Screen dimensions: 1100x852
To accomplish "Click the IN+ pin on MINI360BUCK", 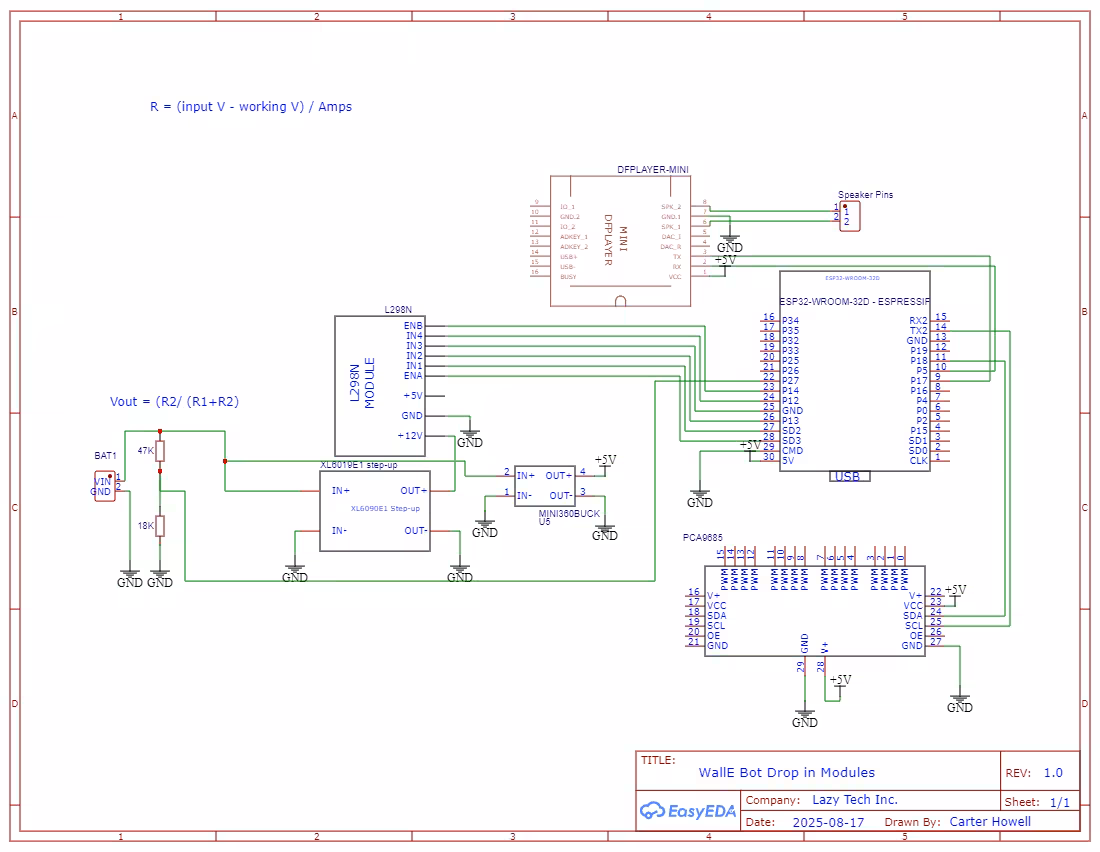I will [x=525, y=475].
